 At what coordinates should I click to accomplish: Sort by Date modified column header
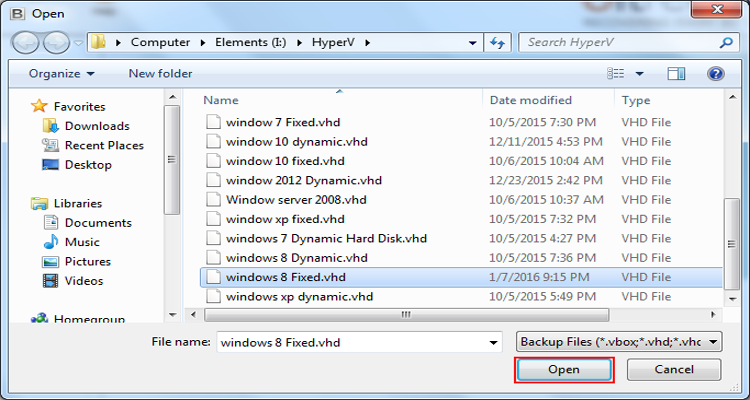531,100
